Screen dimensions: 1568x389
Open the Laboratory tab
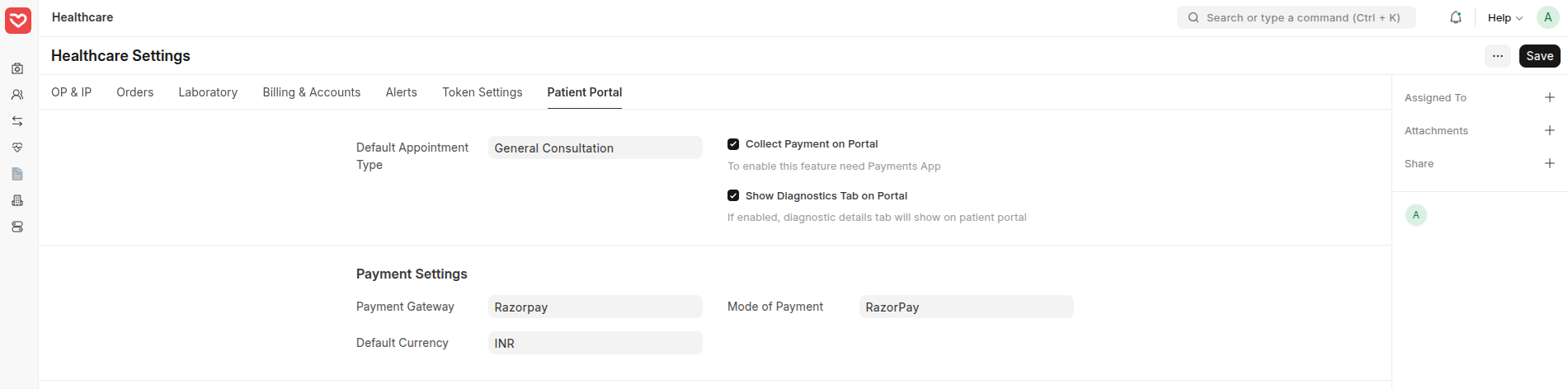[208, 92]
